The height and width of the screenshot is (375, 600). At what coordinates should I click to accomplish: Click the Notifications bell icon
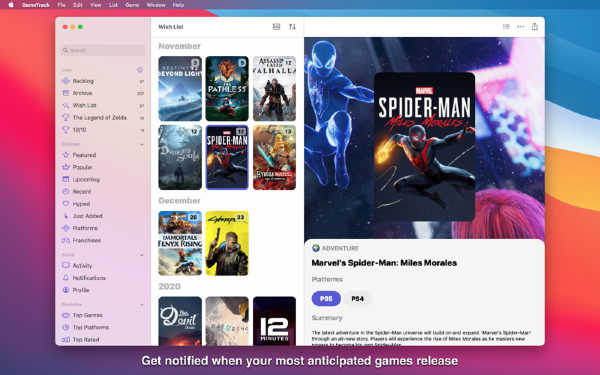66,278
